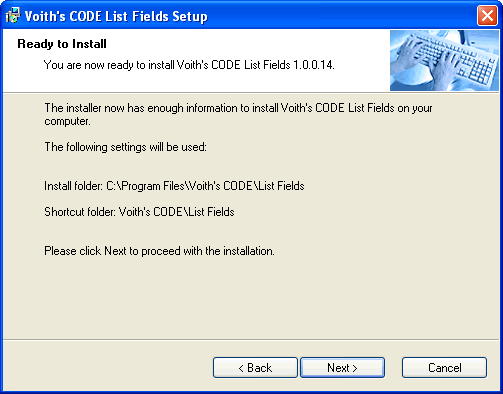This screenshot has height=394, width=503.
Task: Click 'Please click Next to proceed' text
Action: point(159,251)
